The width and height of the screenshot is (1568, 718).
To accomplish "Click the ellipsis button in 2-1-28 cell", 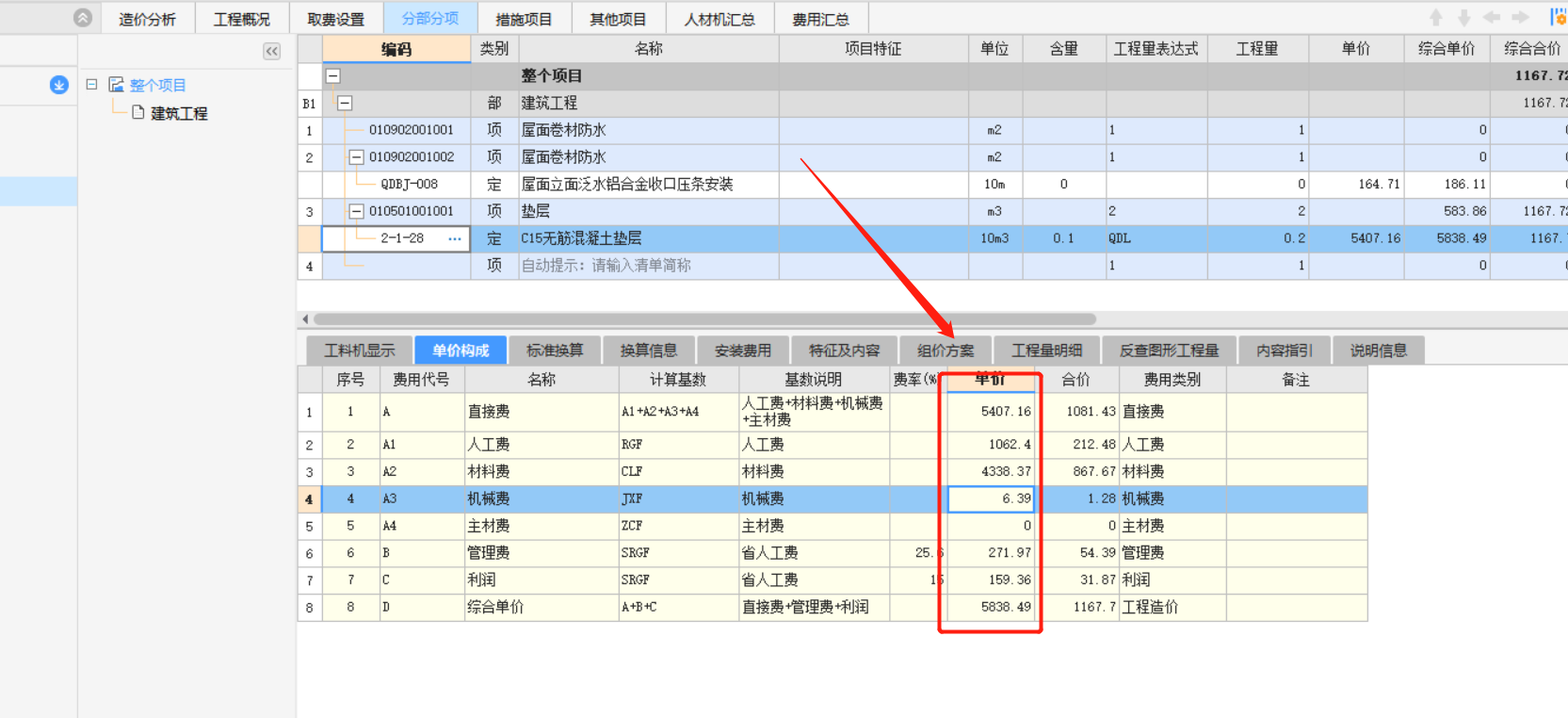I will 455,239.
